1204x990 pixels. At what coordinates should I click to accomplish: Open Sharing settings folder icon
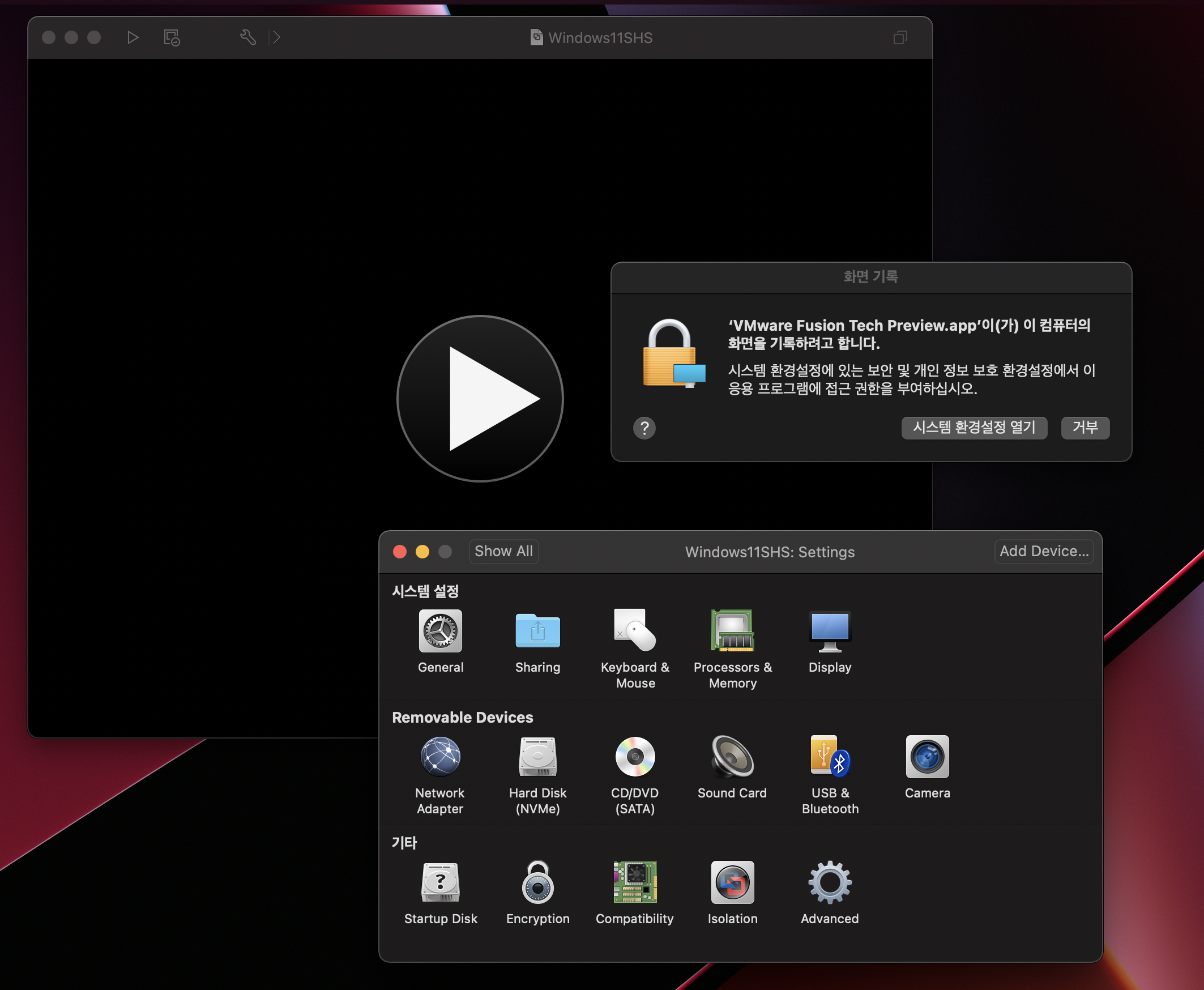[x=537, y=631]
